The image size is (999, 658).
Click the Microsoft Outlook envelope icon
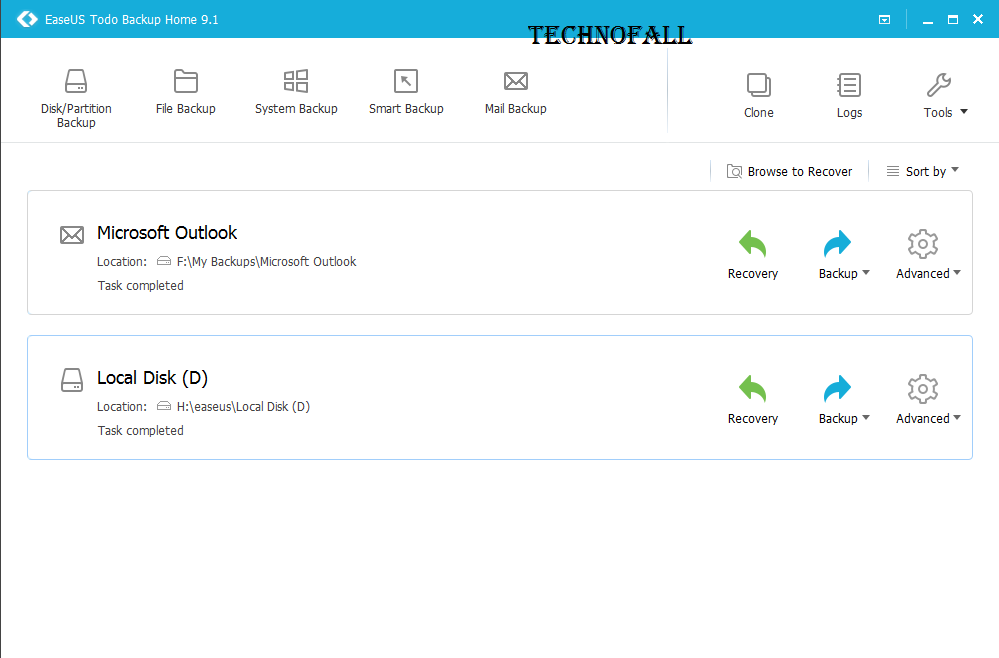(72, 235)
